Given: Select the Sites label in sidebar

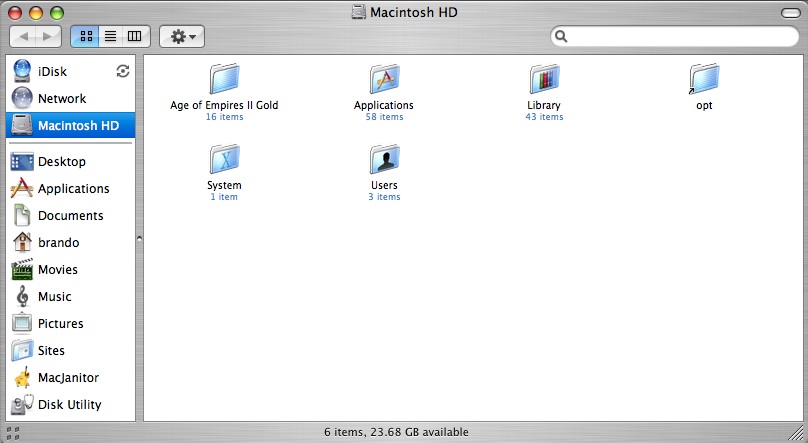Looking at the screenshot, I should coord(51,351).
